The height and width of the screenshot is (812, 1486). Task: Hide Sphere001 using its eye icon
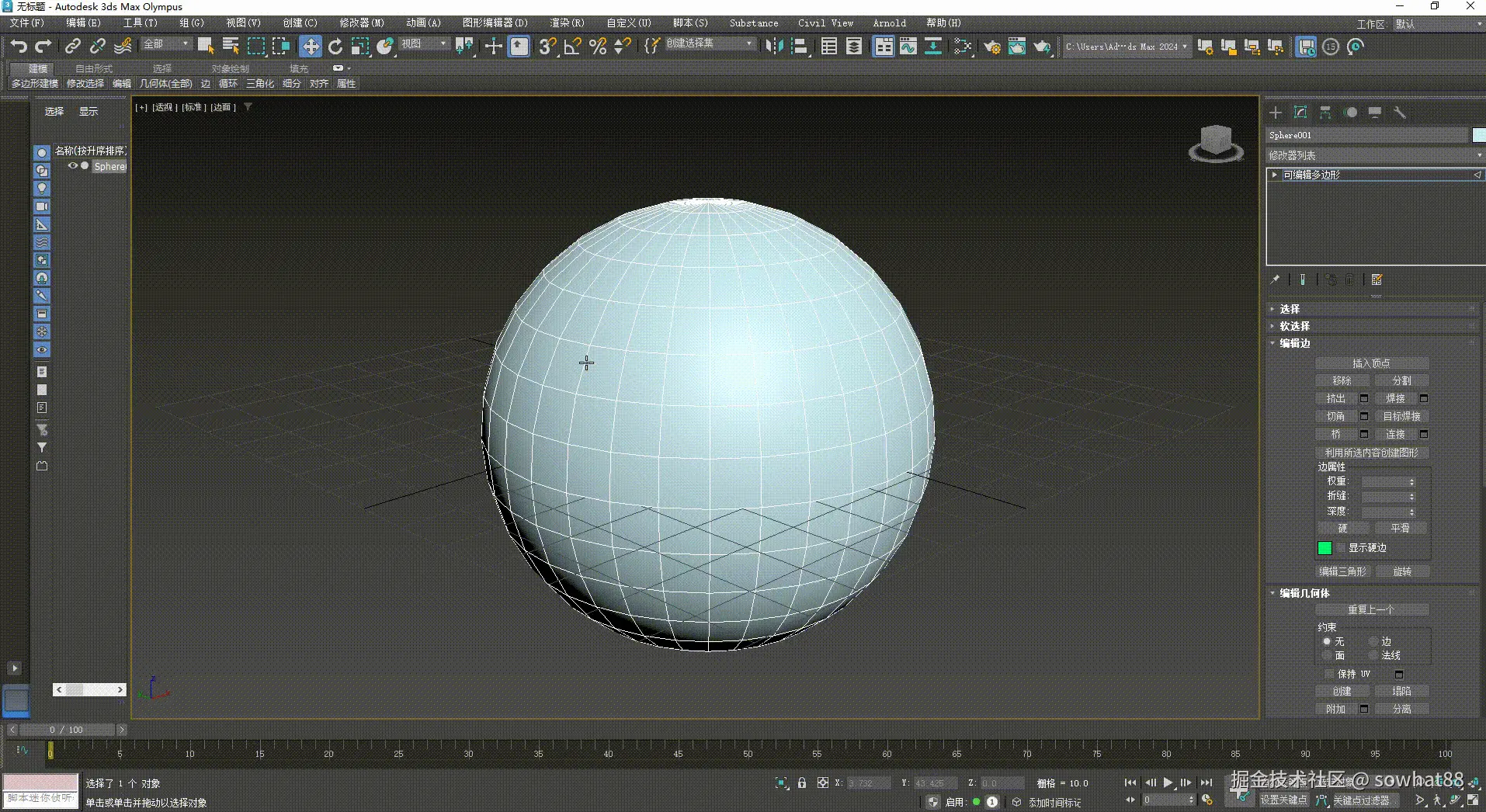(x=73, y=166)
